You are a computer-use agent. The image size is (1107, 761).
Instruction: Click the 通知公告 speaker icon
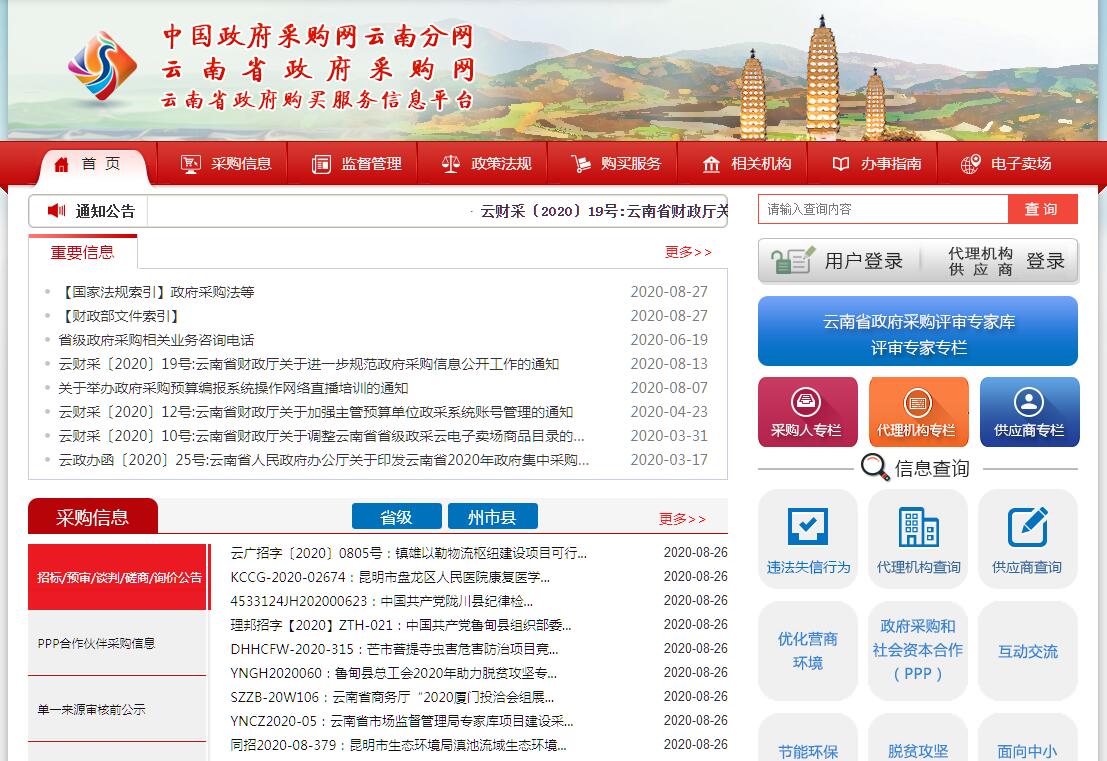(x=57, y=211)
